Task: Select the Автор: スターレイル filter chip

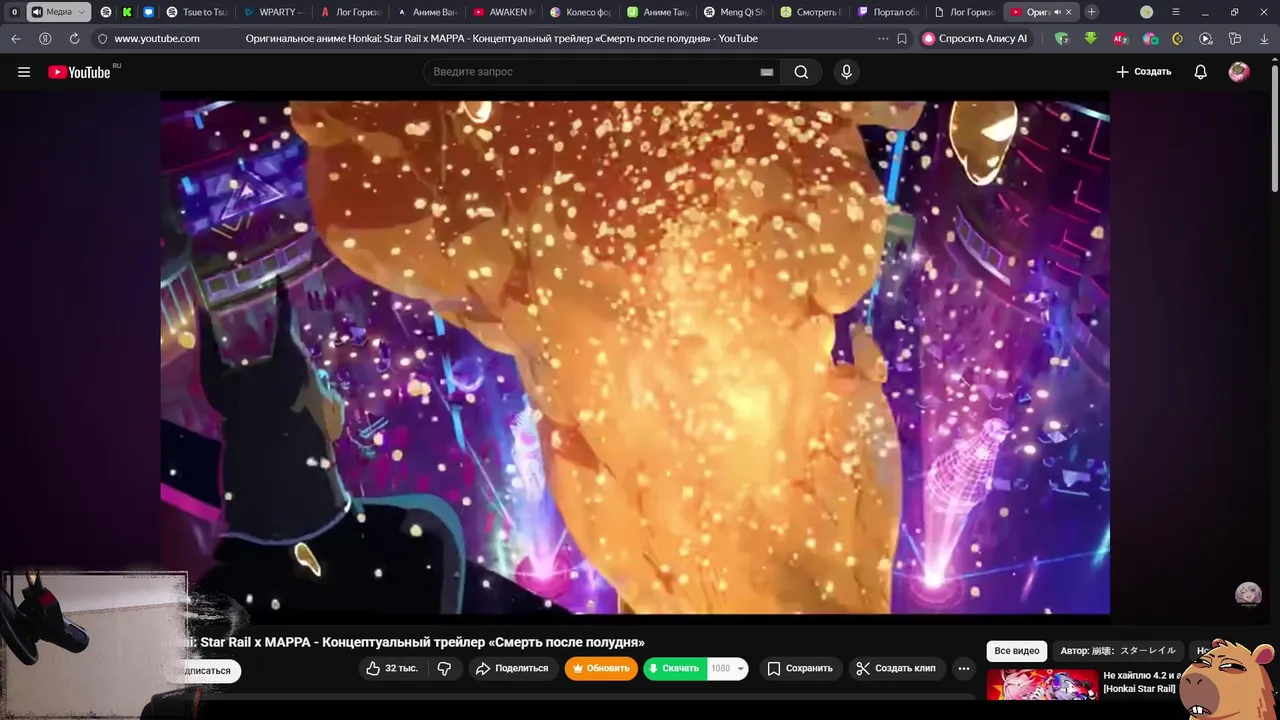Action: pos(1117,651)
